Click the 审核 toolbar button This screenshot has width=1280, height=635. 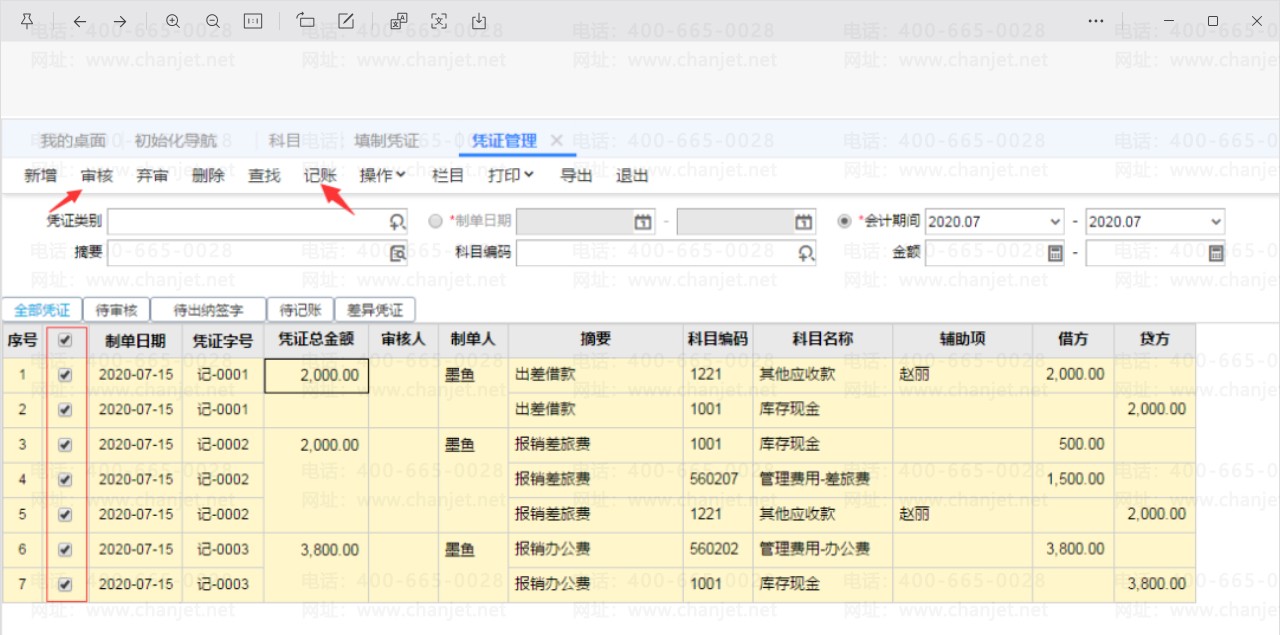(x=97, y=176)
